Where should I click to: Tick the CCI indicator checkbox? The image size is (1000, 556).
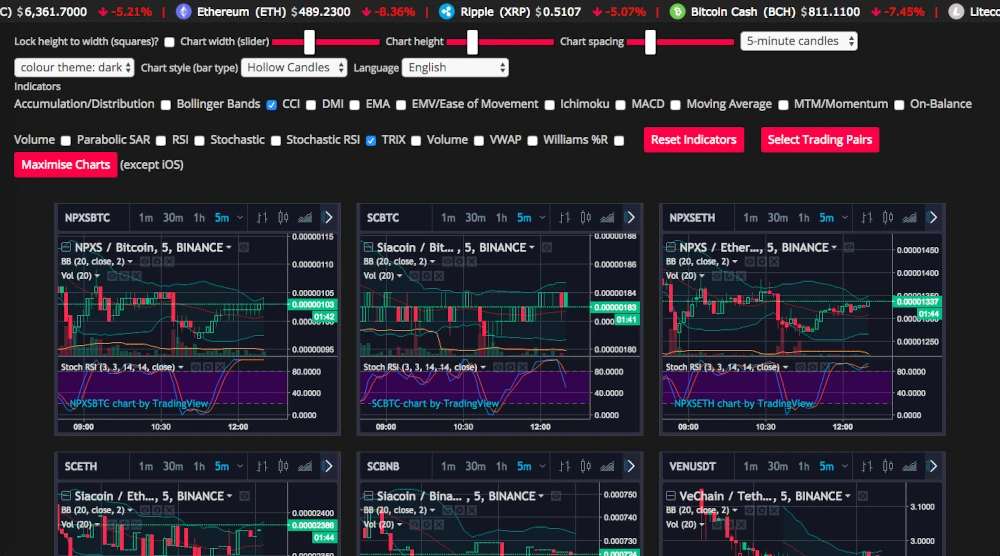(311, 105)
